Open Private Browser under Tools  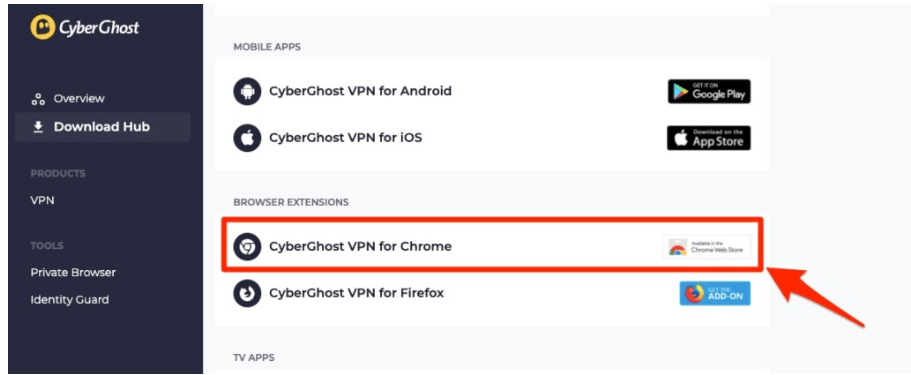tap(73, 273)
